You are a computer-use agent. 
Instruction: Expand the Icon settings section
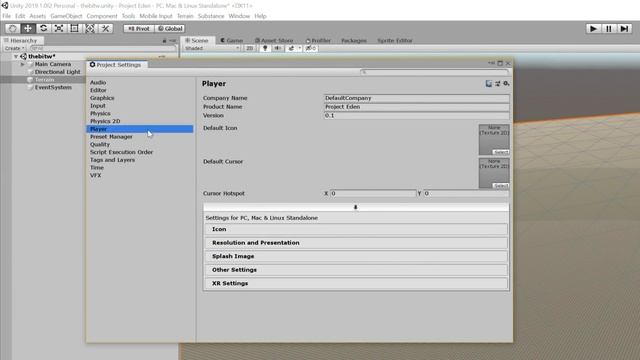[356, 229]
